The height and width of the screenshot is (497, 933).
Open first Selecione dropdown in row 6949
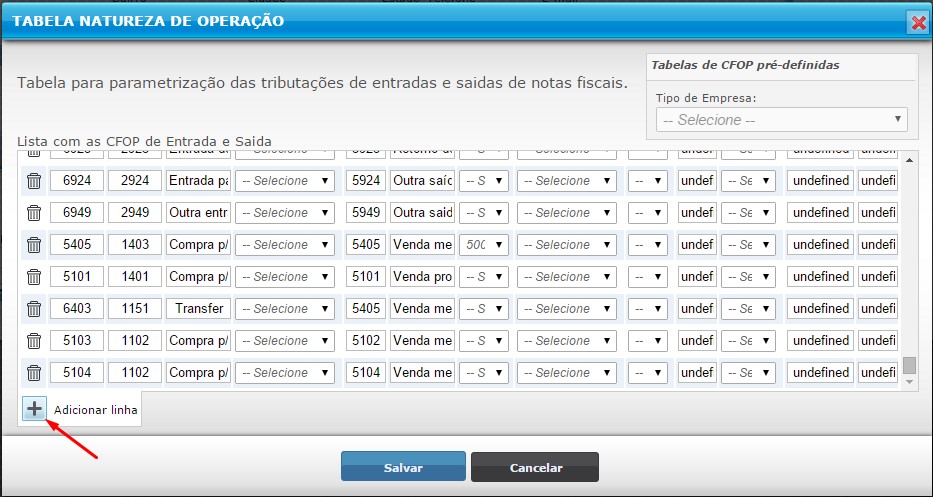pos(285,212)
